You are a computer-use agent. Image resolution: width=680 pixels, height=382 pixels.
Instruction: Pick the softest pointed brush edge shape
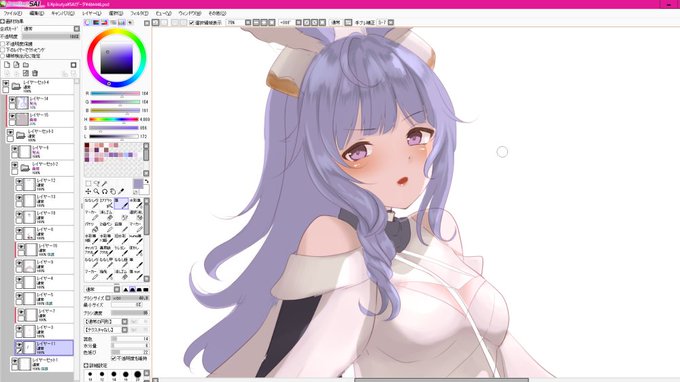pos(125,289)
